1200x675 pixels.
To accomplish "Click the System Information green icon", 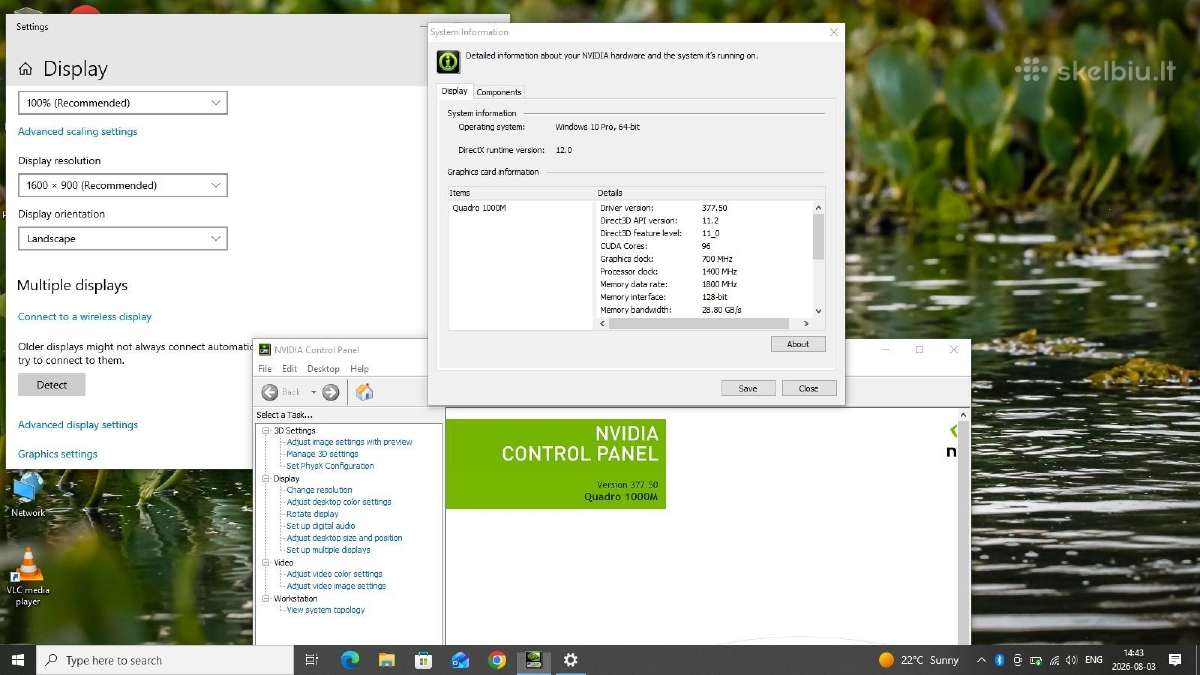I will click(449, 61).
